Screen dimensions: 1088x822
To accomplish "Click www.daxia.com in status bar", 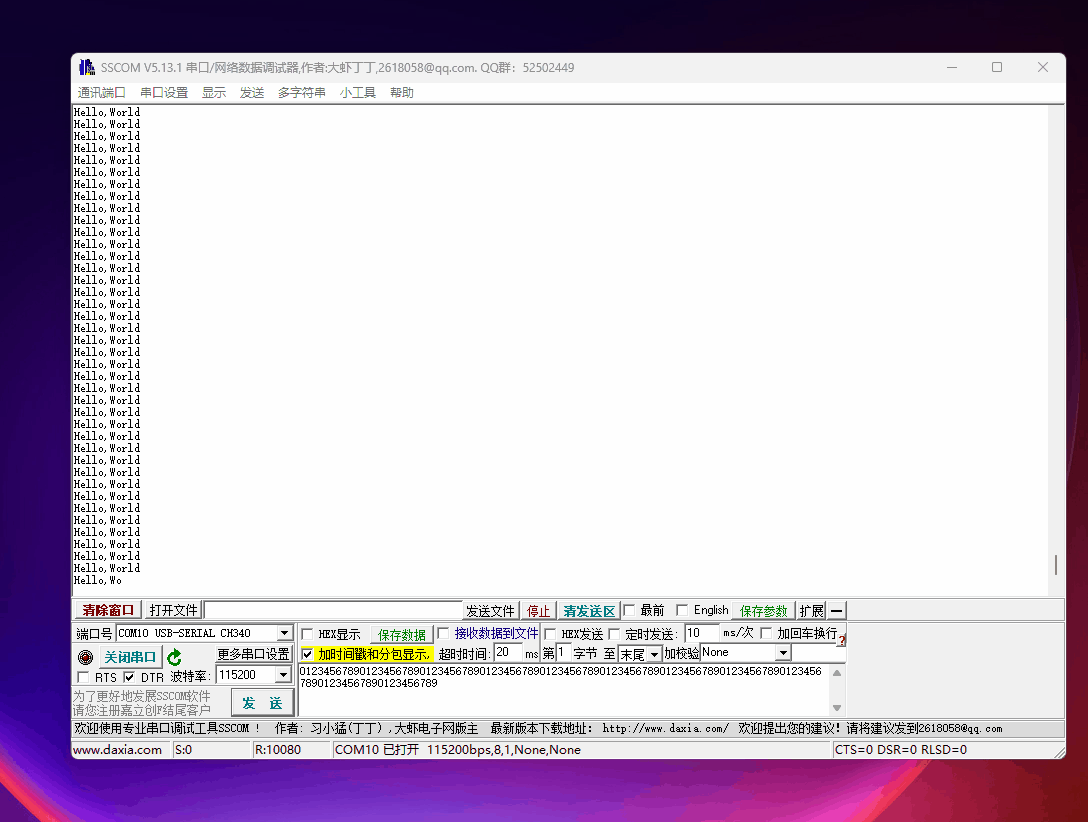I will (117, 750).
